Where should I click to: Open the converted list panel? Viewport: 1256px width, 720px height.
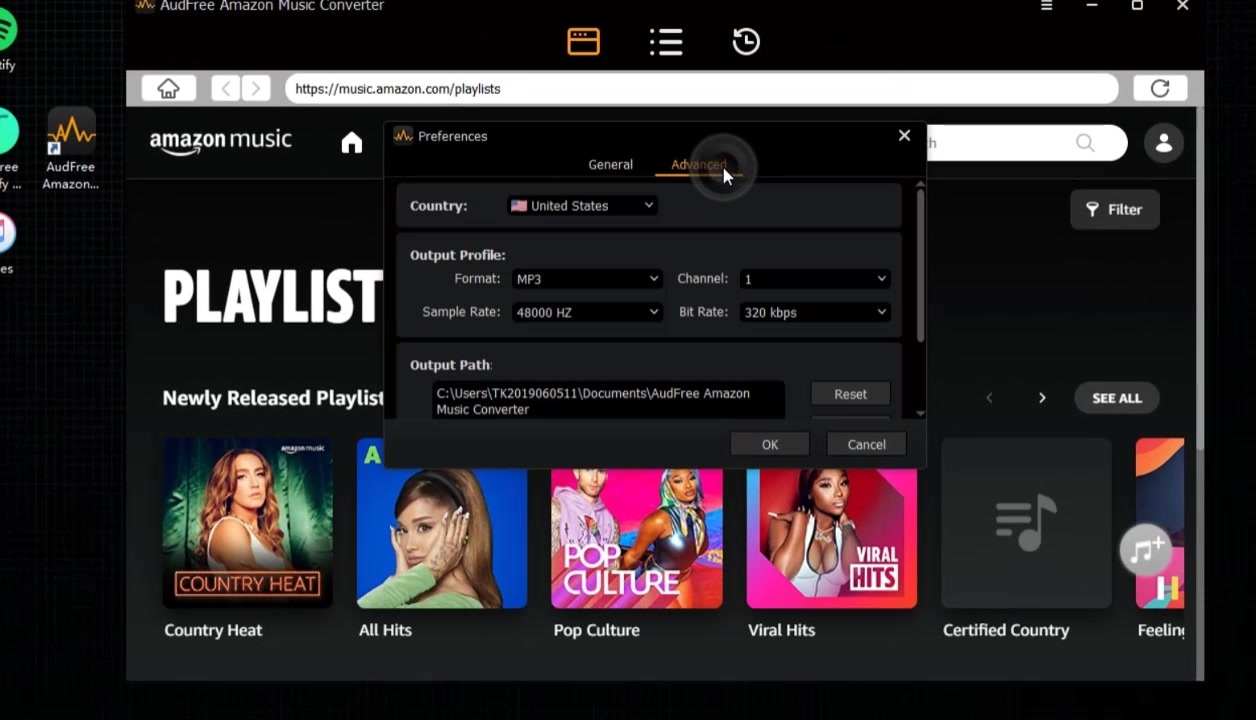click(666, 42)
